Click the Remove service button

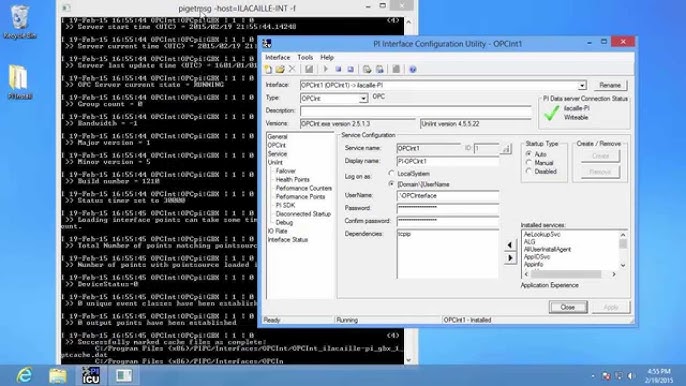[600, 172]
